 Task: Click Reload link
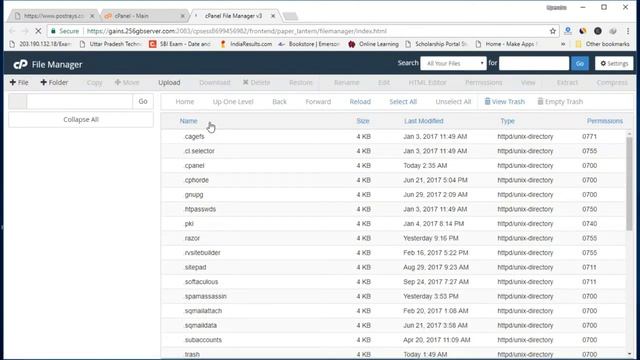360,102
